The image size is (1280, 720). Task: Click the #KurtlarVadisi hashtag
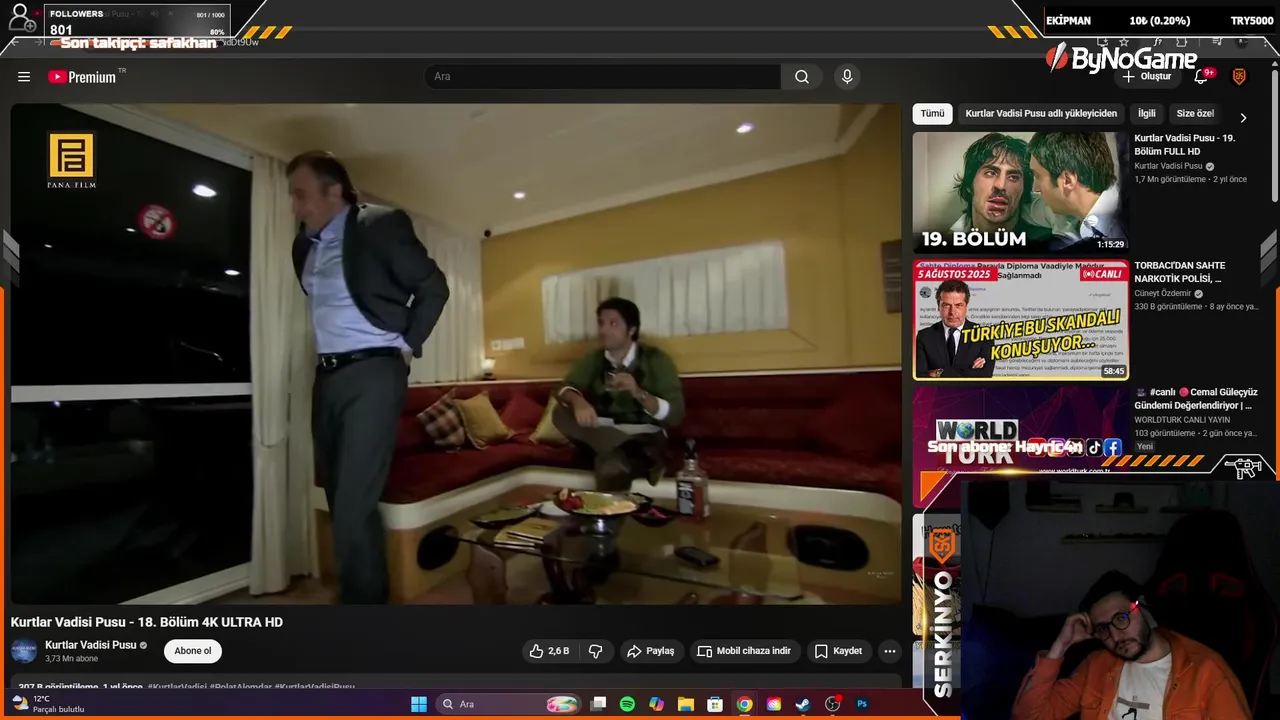click(177, 688)
